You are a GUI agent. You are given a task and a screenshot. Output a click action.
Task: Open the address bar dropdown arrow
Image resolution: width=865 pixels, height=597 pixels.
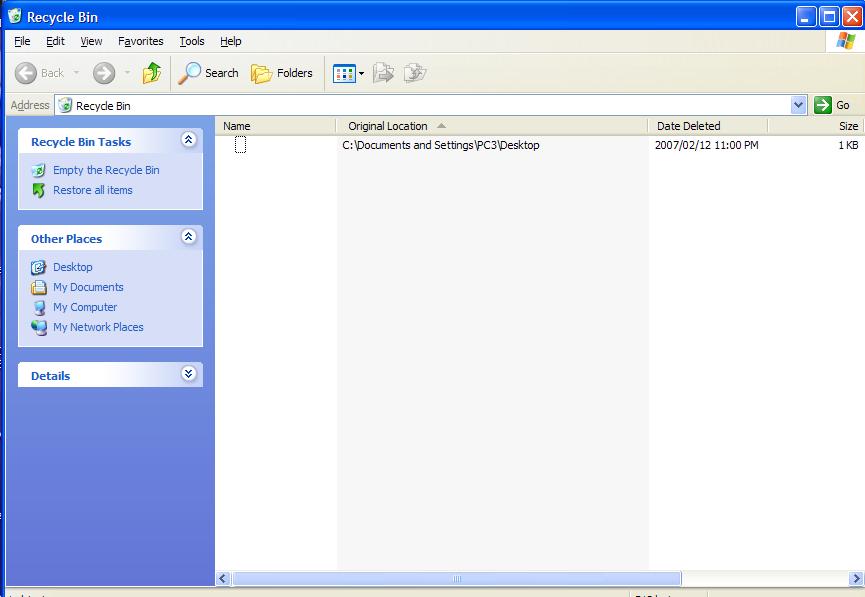798,105
